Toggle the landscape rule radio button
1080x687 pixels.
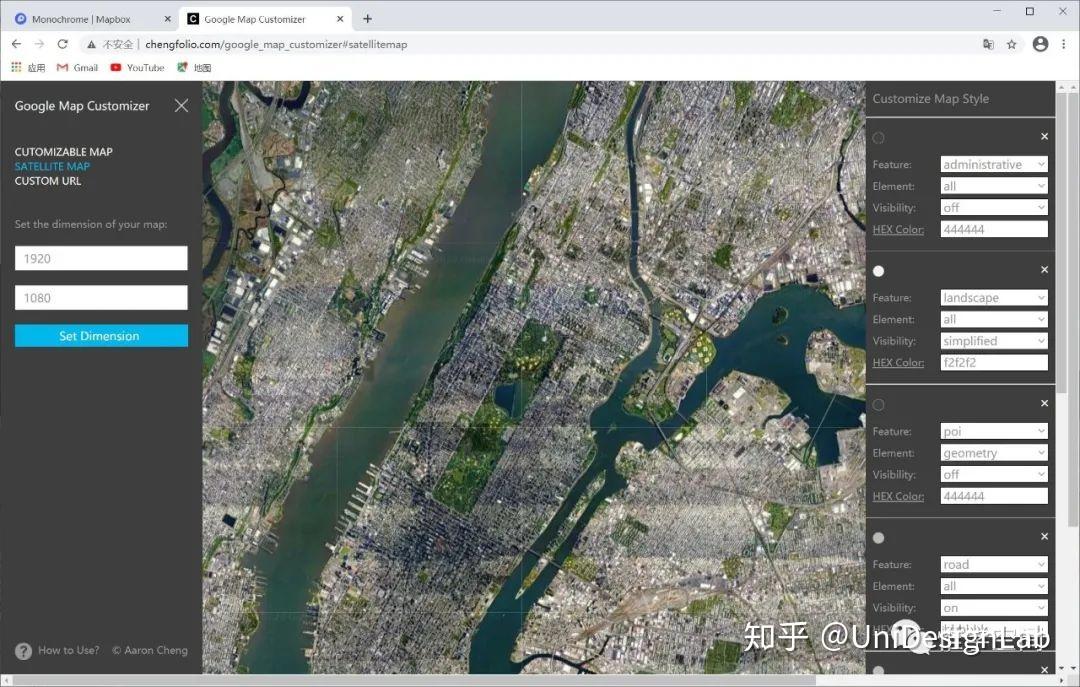878,271
